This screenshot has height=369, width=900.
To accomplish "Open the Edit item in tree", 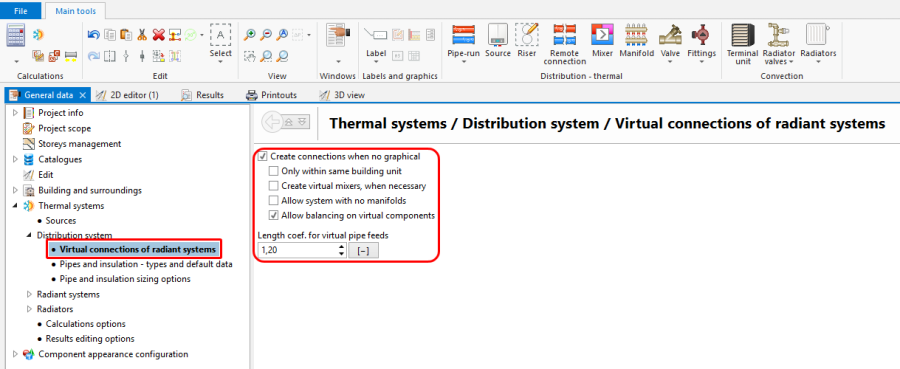I will (46, 174).
